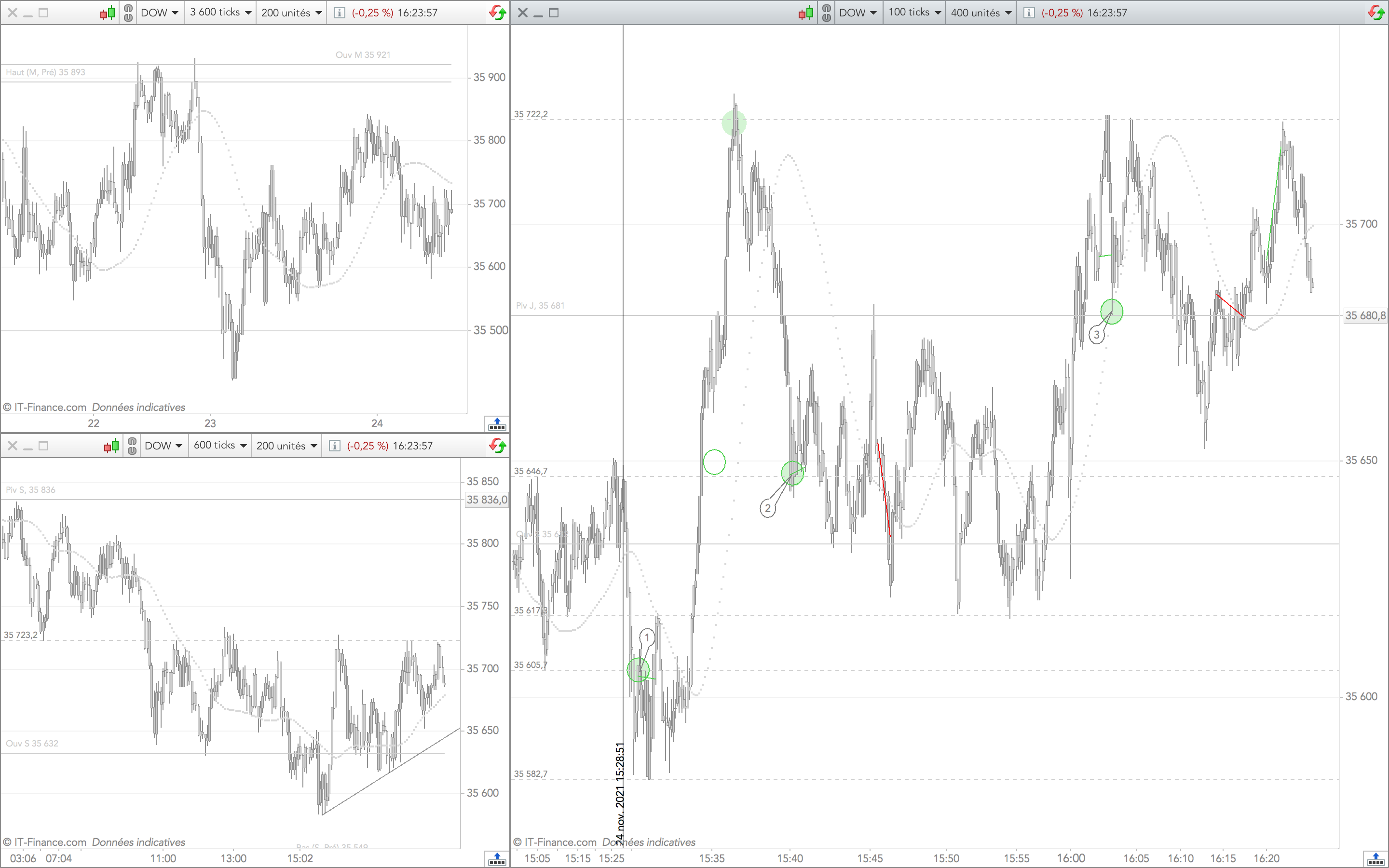The height and width of the screenshot is (868, 1389).
Task: Click candlestick style icon in 3 600 ticks chart
Action: [x=108, y=13]
